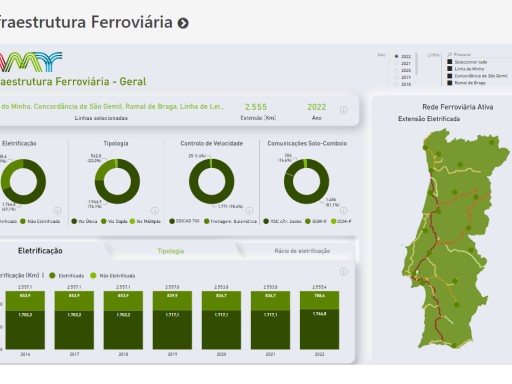Click the Via Múltipla legend marker

tap(132, 221)
